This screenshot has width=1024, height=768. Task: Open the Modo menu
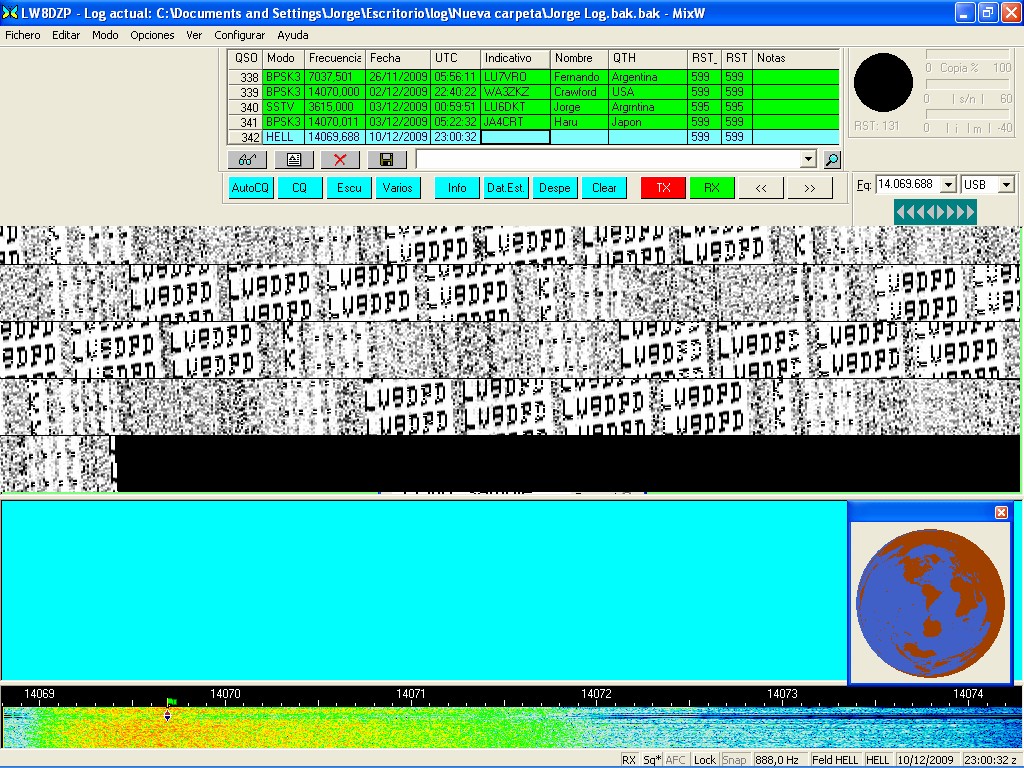pos(105,35)
